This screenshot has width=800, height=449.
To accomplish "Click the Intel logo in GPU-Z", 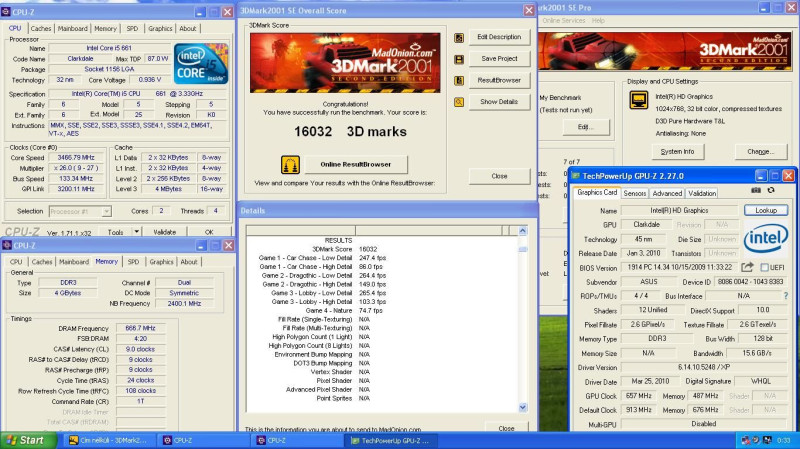I will click(x=765, y=238).
